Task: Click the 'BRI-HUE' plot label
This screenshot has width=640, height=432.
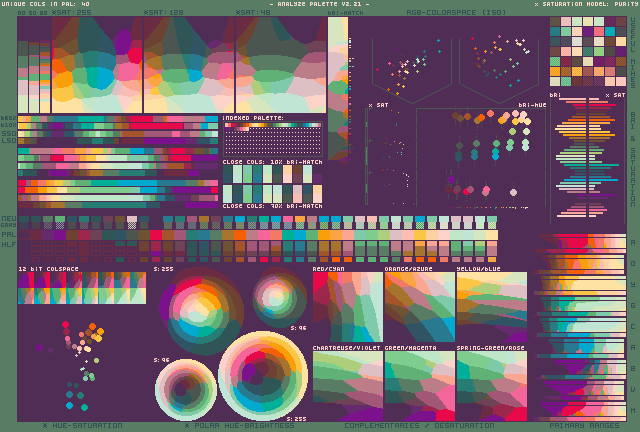Action: [x=532, y=105]
